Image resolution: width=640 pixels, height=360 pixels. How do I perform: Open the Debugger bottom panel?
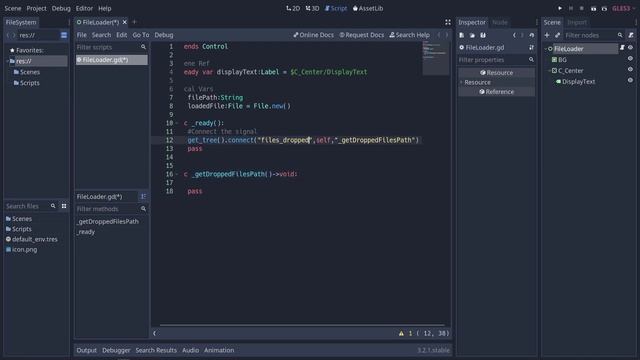pyautogui.click(x=116, y=350)
